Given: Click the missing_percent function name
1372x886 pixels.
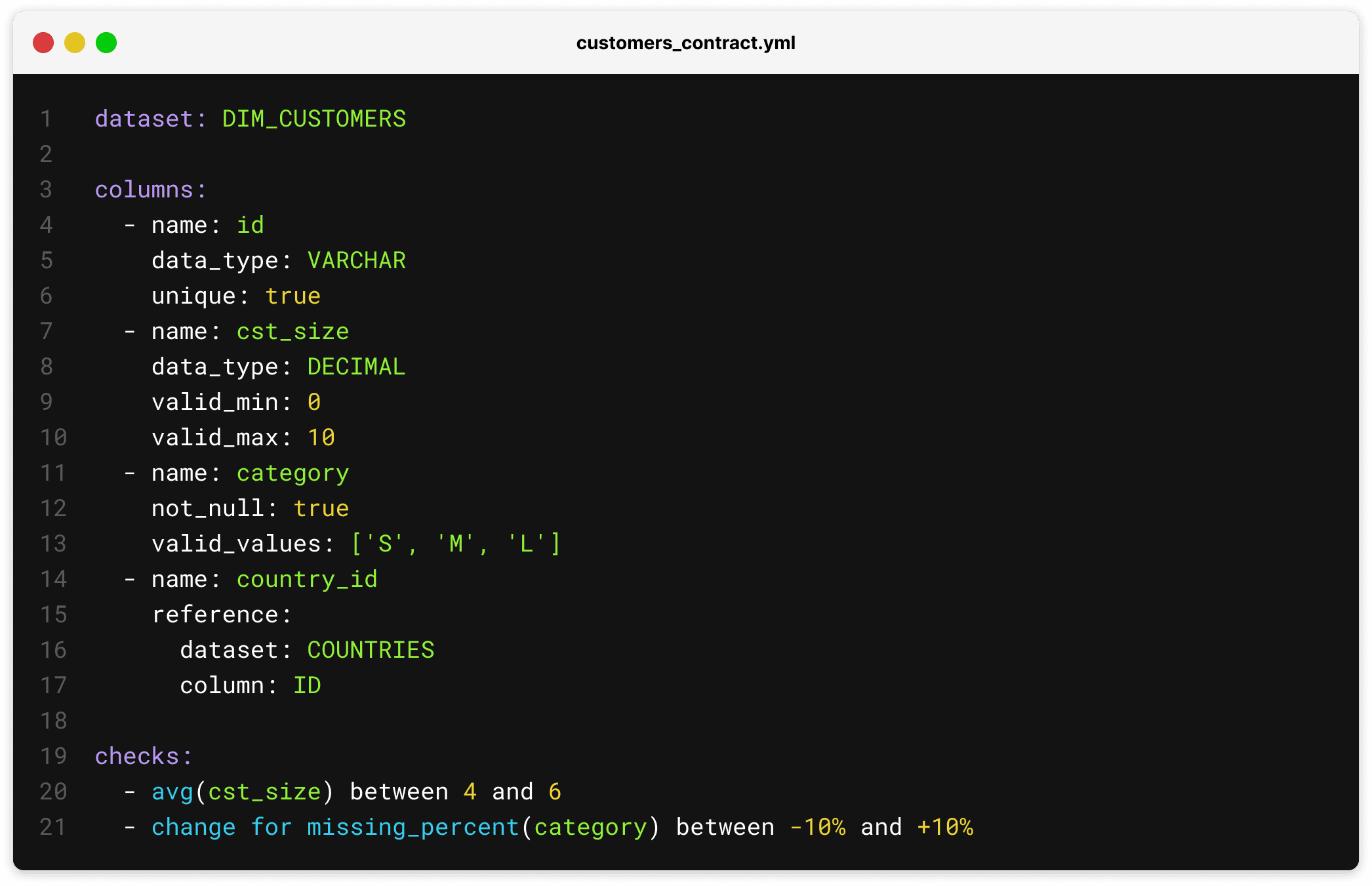Looking at the screenshot, I should point(413,827).
